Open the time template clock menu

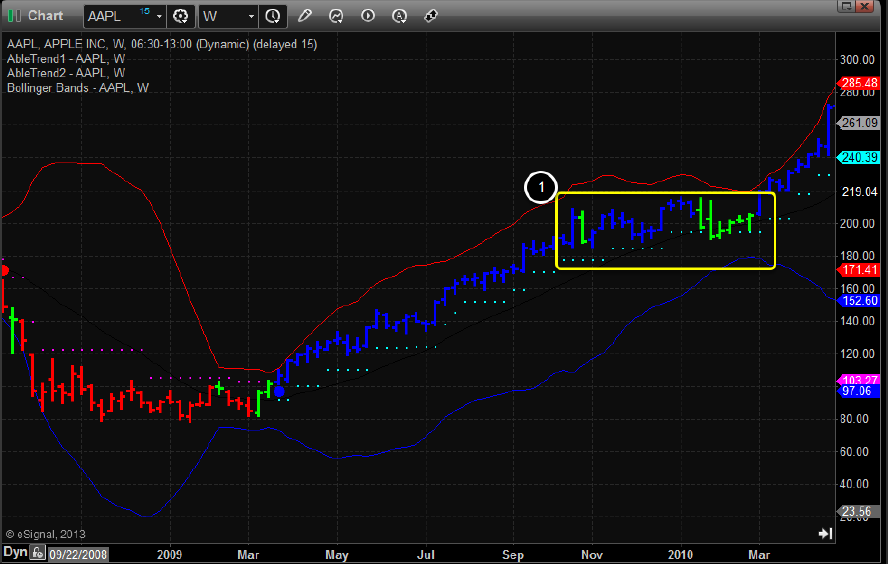click(x=273, y=16)
